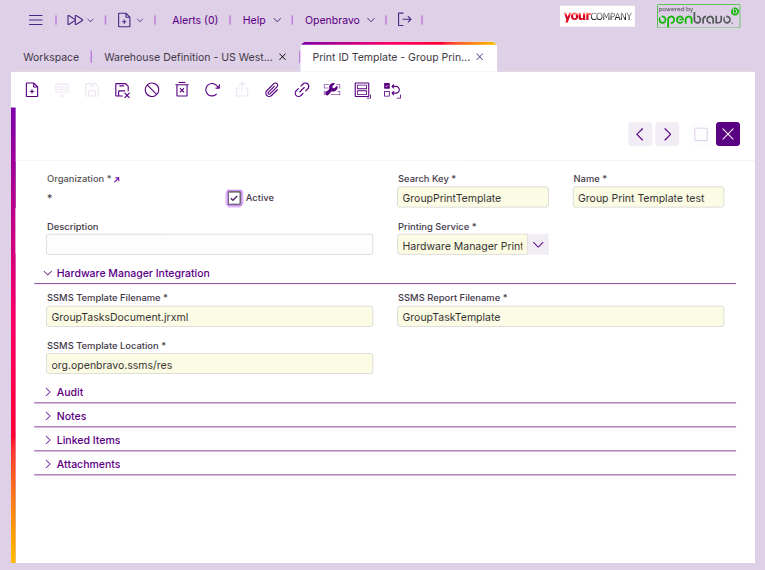Click the chain link icon in the toolbar
Viewport: 765px width, 570px height.
[x=301, y=90]
